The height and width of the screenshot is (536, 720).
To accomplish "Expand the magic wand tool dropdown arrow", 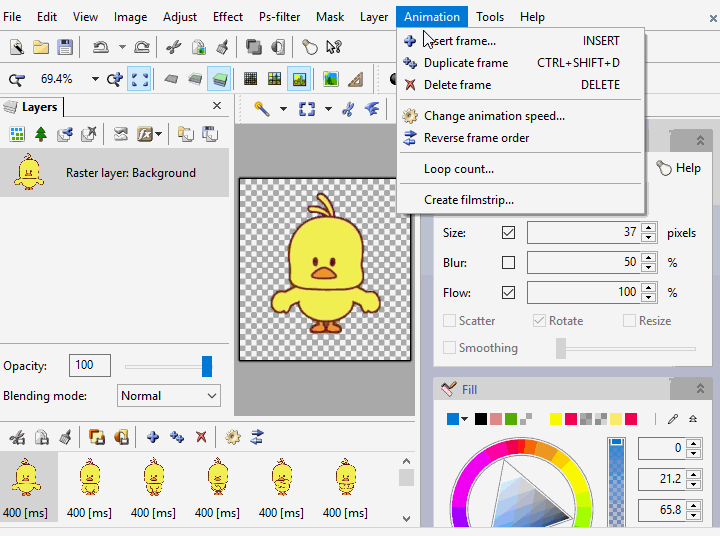I will [283, 109].
